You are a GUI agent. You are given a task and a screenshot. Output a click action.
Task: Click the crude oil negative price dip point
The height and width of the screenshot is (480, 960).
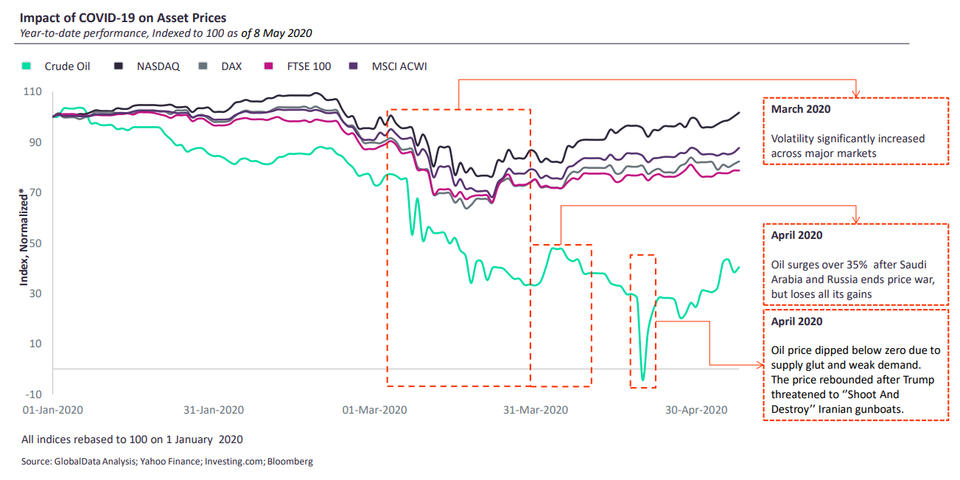coord(642,380)
